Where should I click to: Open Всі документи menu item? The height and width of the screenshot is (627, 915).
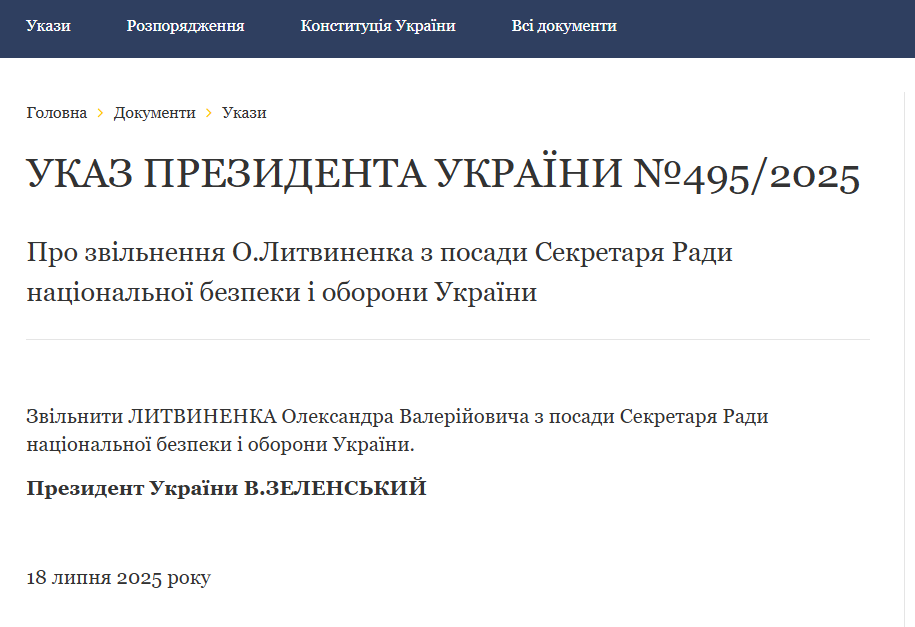click(x=564, y=26)
